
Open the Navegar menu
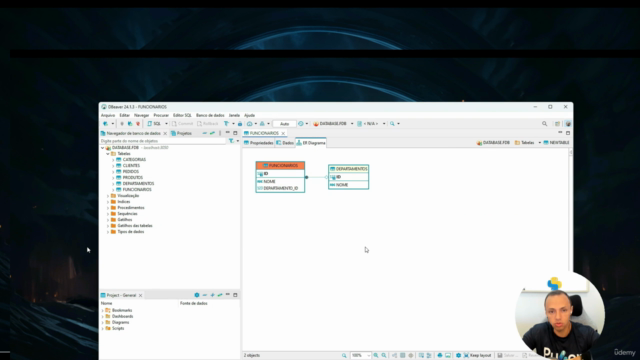pos(141,116)
